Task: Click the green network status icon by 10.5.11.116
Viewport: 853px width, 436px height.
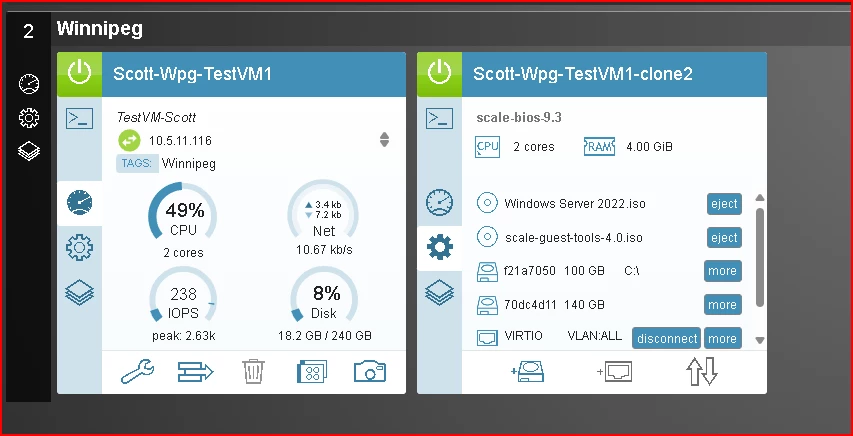Action: [x=129, y=141]
